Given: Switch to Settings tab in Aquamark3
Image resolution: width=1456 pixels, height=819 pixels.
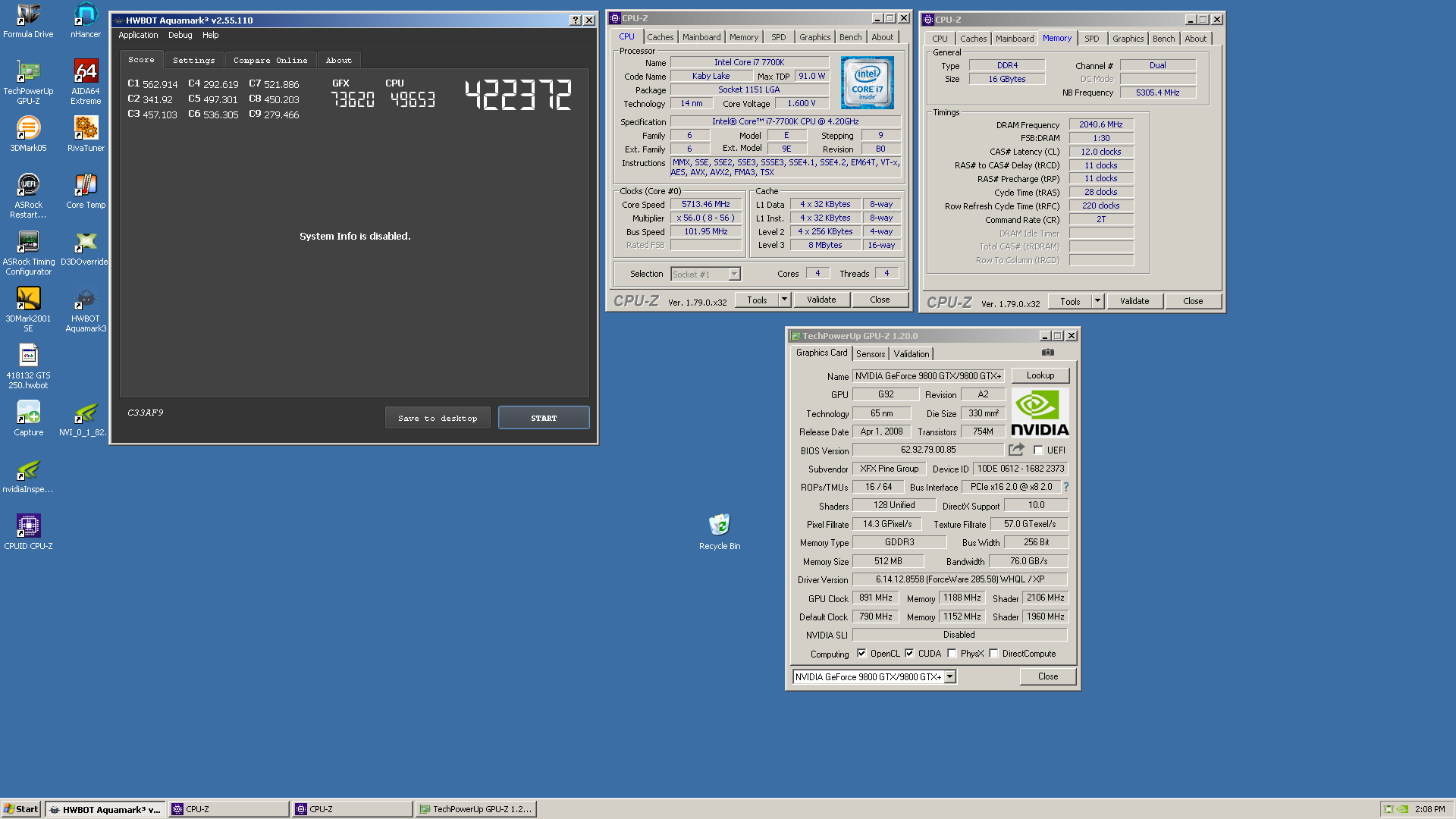Looking at the screenshot, I should pyautogui.click(x=193, y=61).
